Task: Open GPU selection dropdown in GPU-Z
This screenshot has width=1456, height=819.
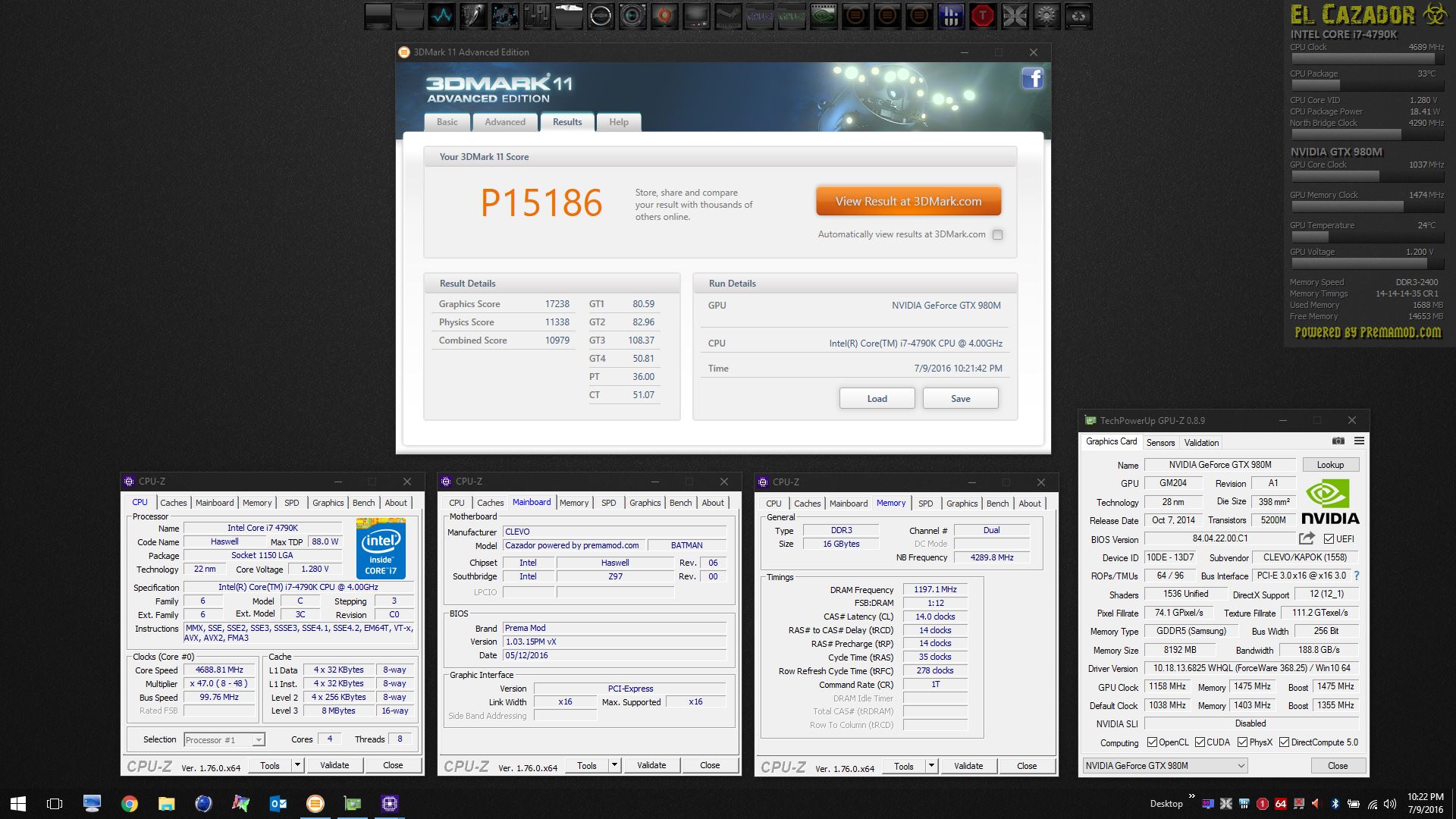Action: [1165, 766]
